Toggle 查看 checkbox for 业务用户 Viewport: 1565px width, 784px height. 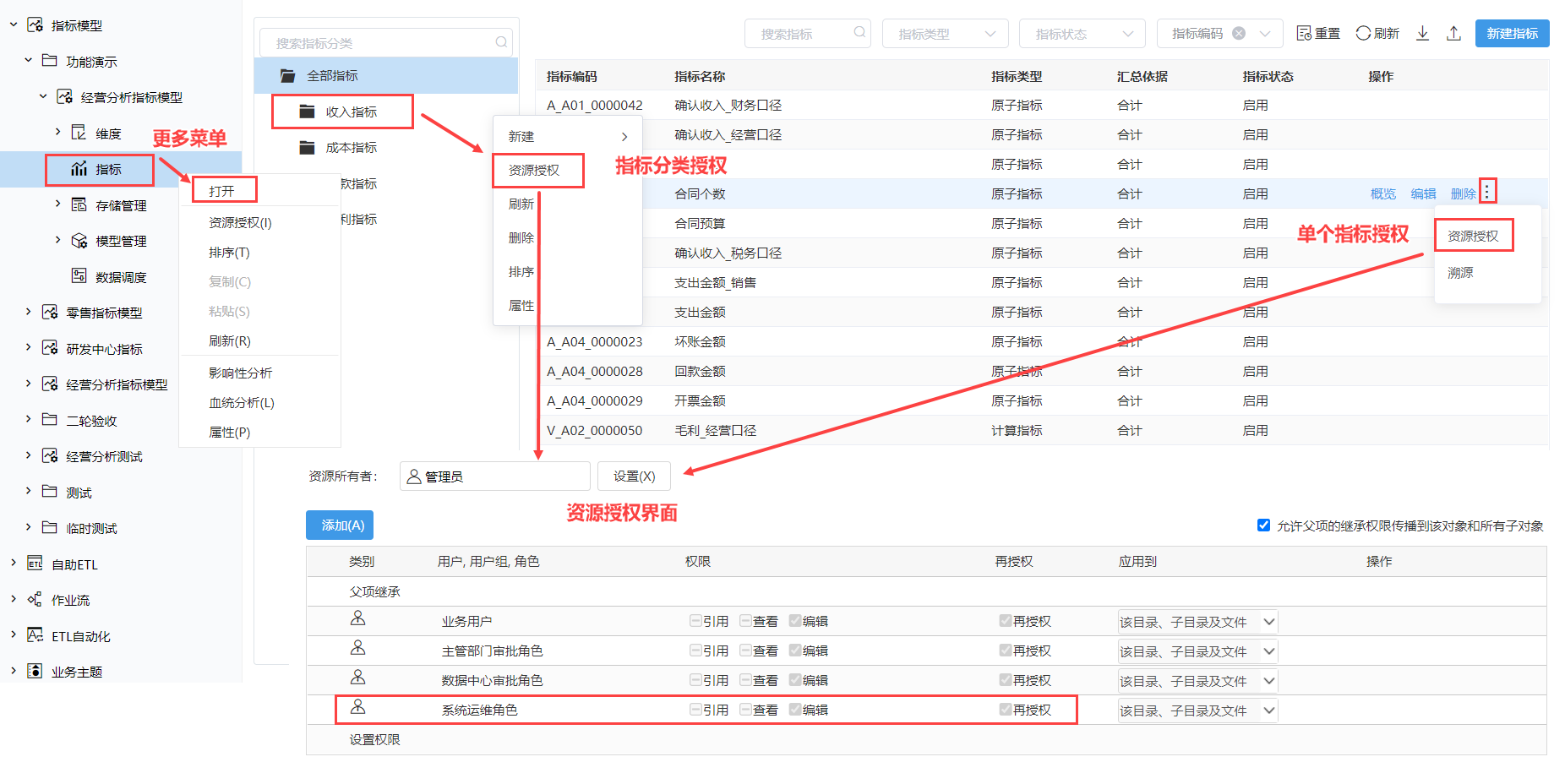pos(745,621)
